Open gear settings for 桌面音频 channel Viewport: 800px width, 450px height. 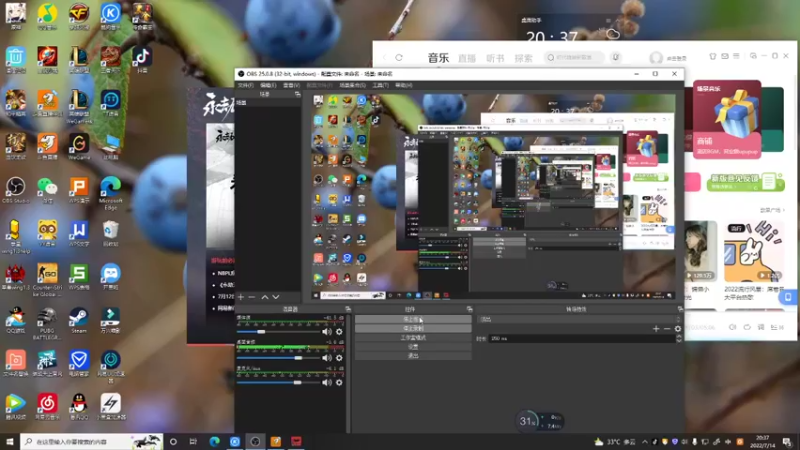[339, 358]
